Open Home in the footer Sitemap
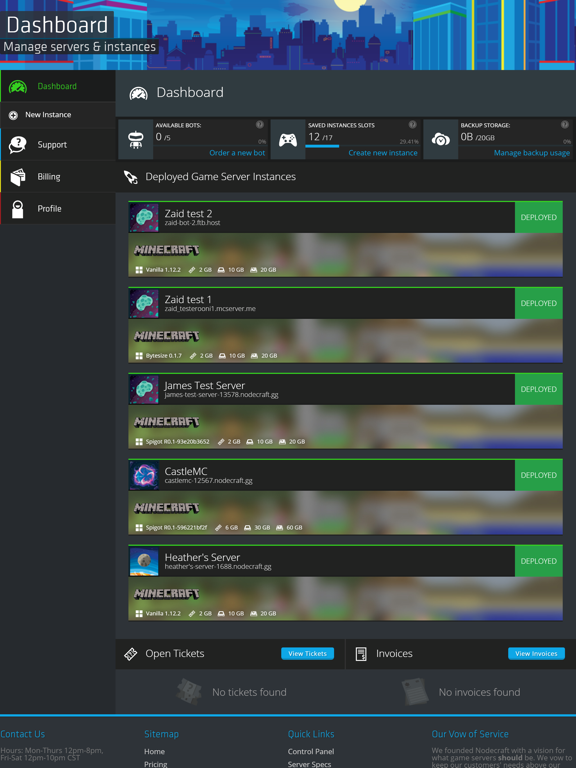576x768 pixels. point(154,751)
